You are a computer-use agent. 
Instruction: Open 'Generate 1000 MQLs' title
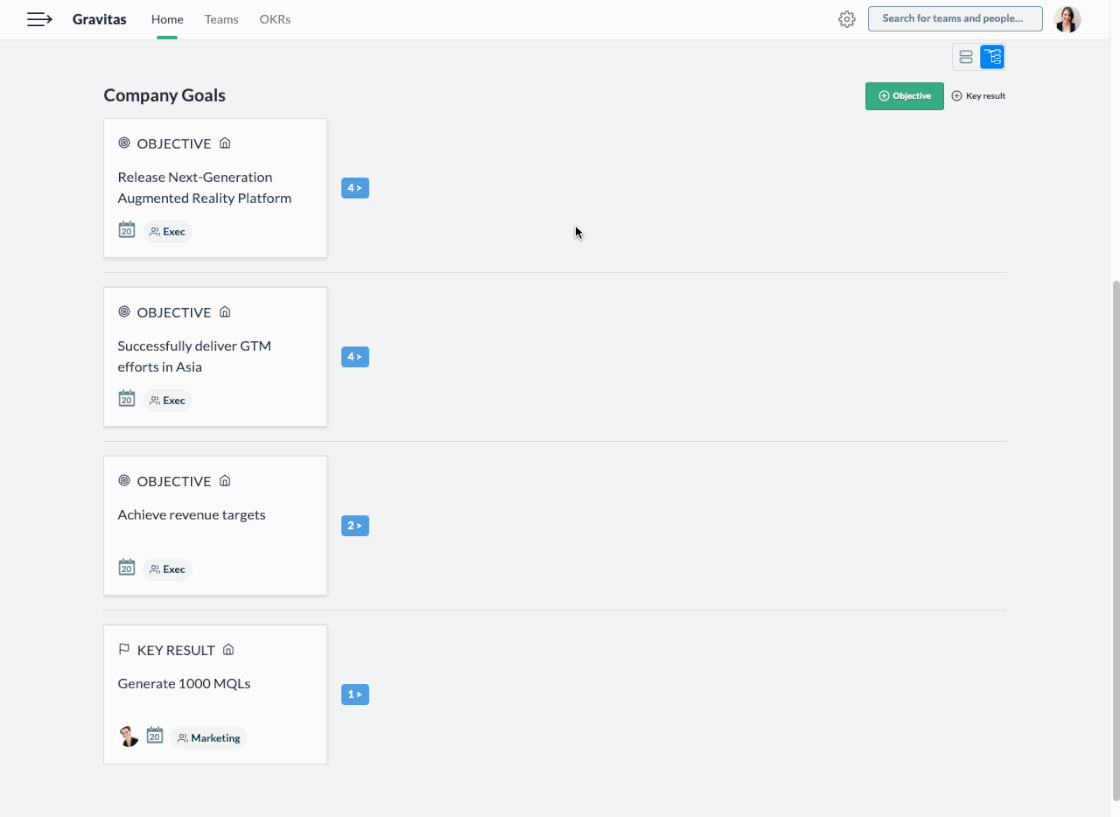[x=184, y=683]
